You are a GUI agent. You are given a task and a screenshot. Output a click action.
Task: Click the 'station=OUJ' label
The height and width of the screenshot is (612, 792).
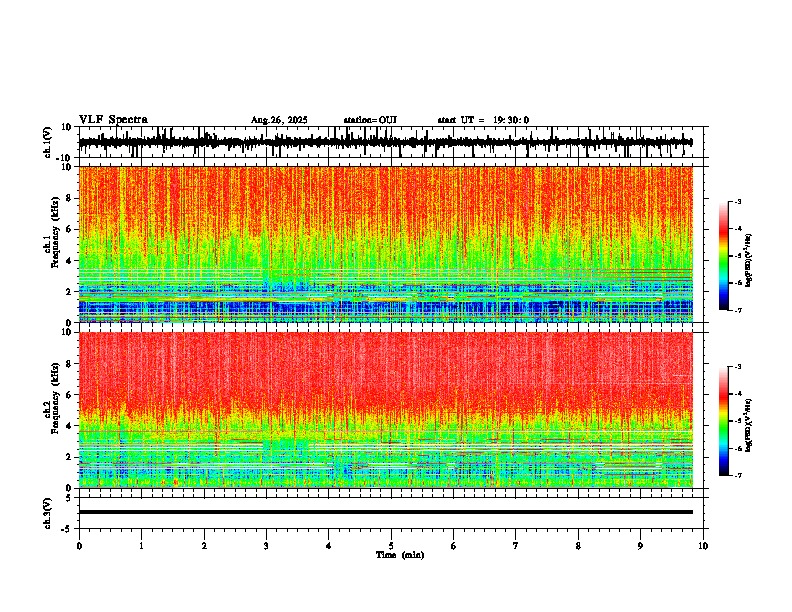(x=370, y=120)
